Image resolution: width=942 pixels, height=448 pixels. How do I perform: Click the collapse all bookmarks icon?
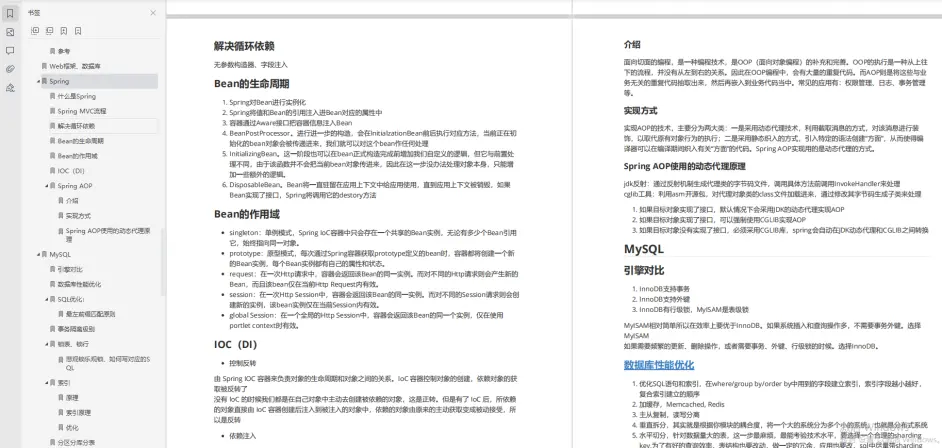[49, 31]
